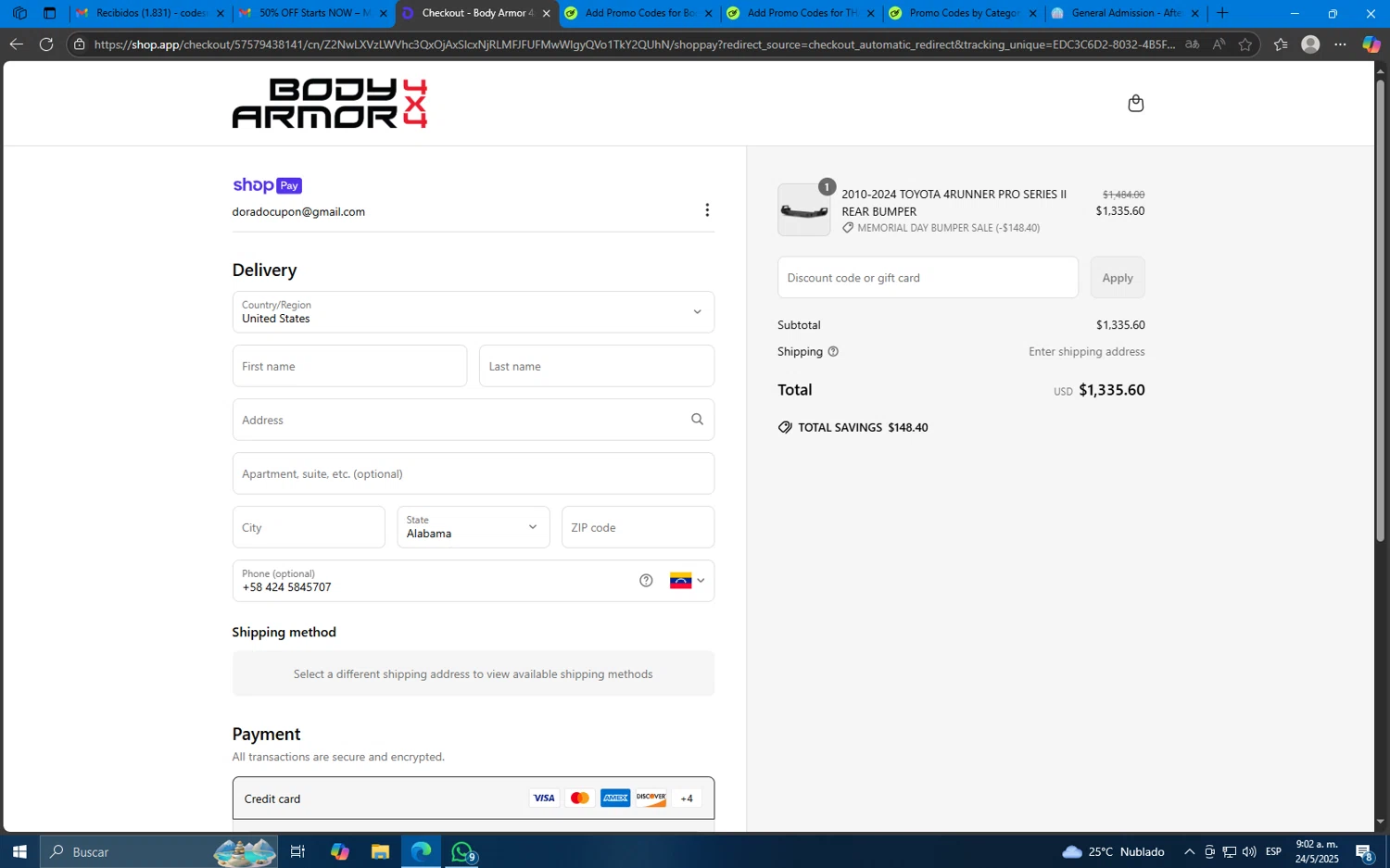Click the First name field

tap(349, 366)
